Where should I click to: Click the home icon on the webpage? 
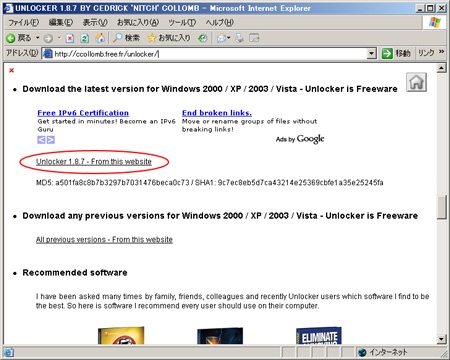click(416, 82)
